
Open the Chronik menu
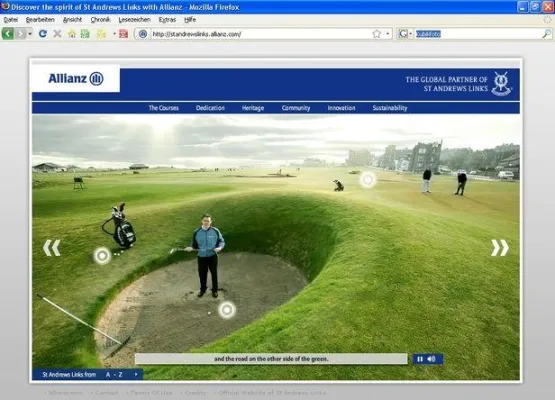100,20
